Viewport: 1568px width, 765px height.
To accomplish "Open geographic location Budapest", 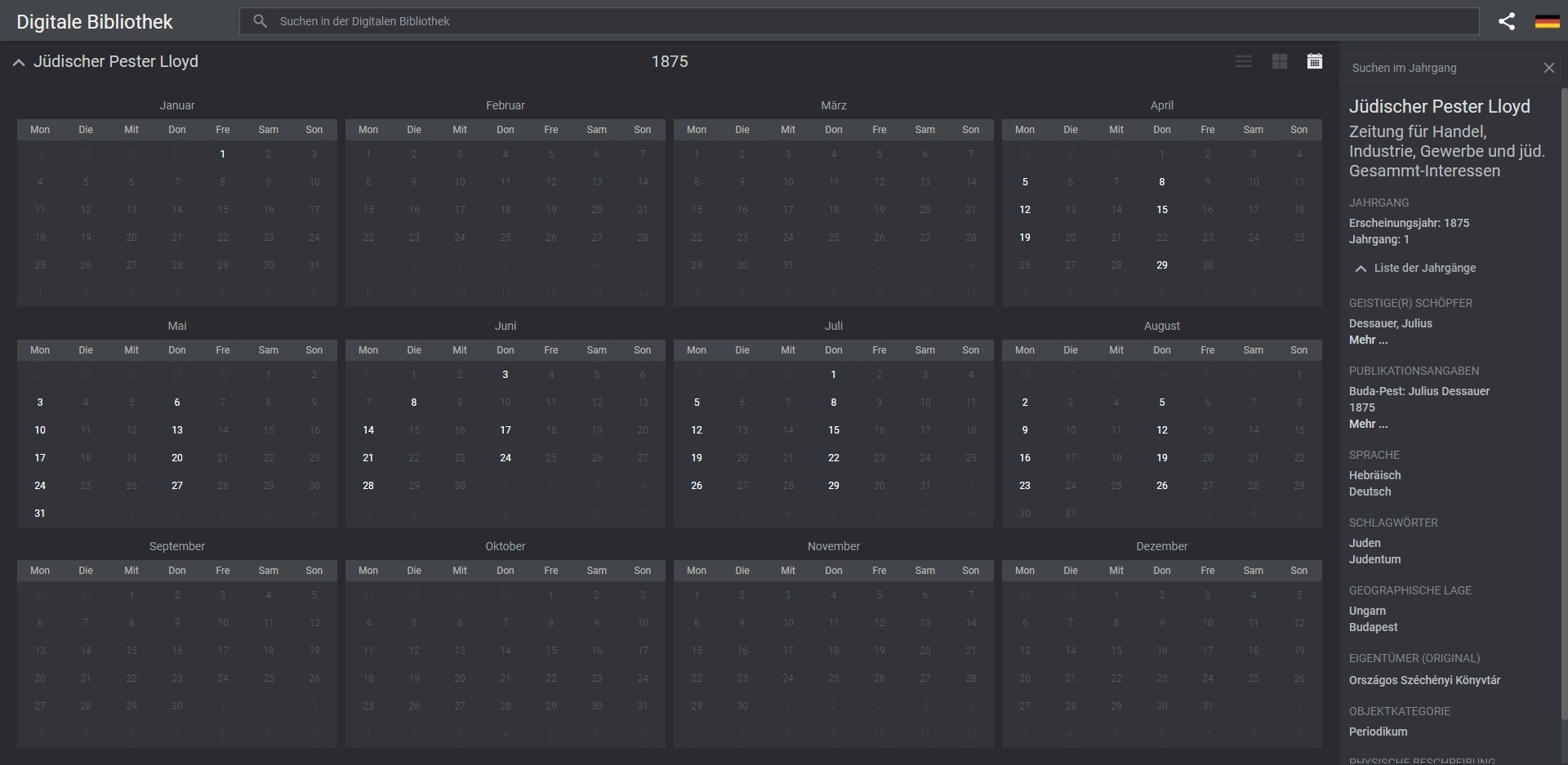I will pos(1374,627).
